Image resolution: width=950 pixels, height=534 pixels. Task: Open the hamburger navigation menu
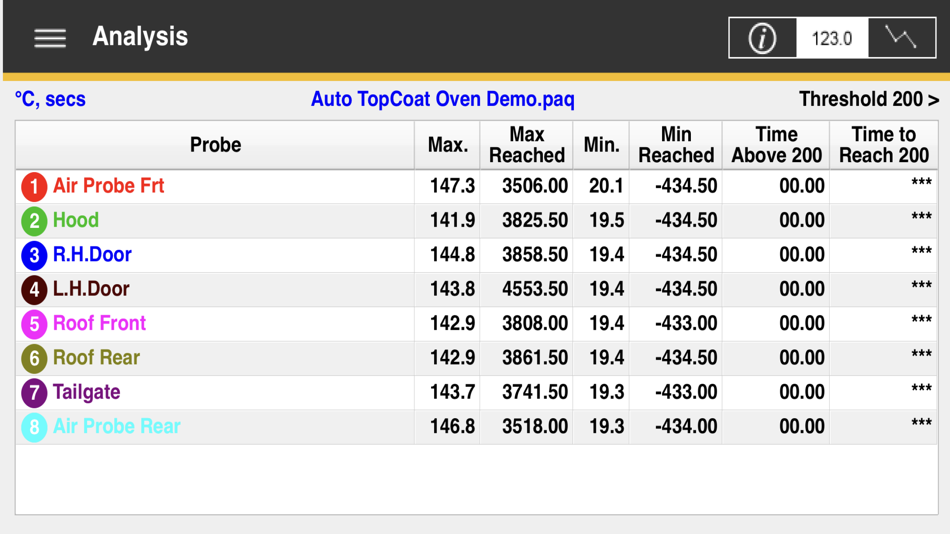[x=50, y=38]
